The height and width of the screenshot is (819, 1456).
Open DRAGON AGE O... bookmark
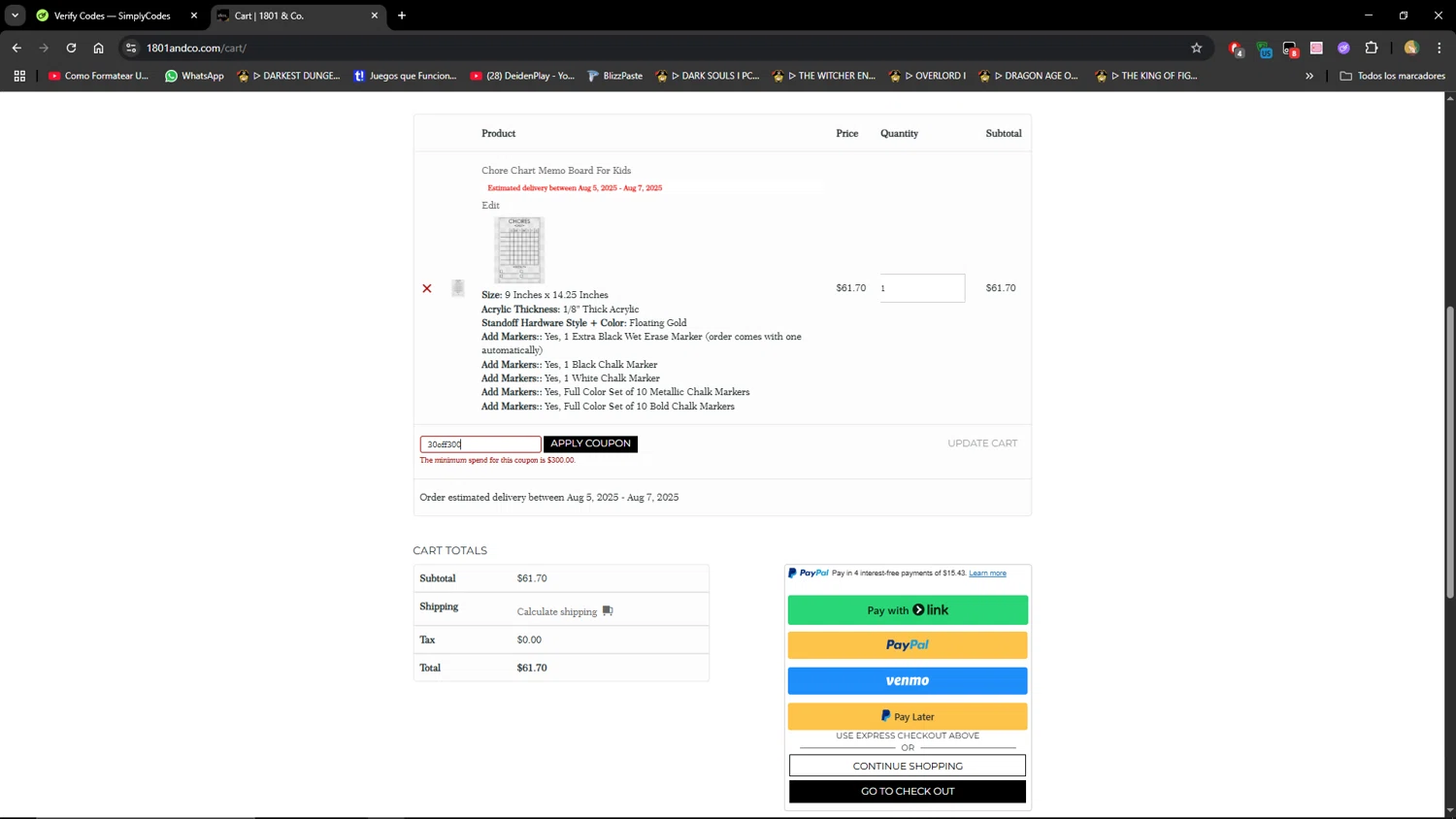[x=1029, y=76]
